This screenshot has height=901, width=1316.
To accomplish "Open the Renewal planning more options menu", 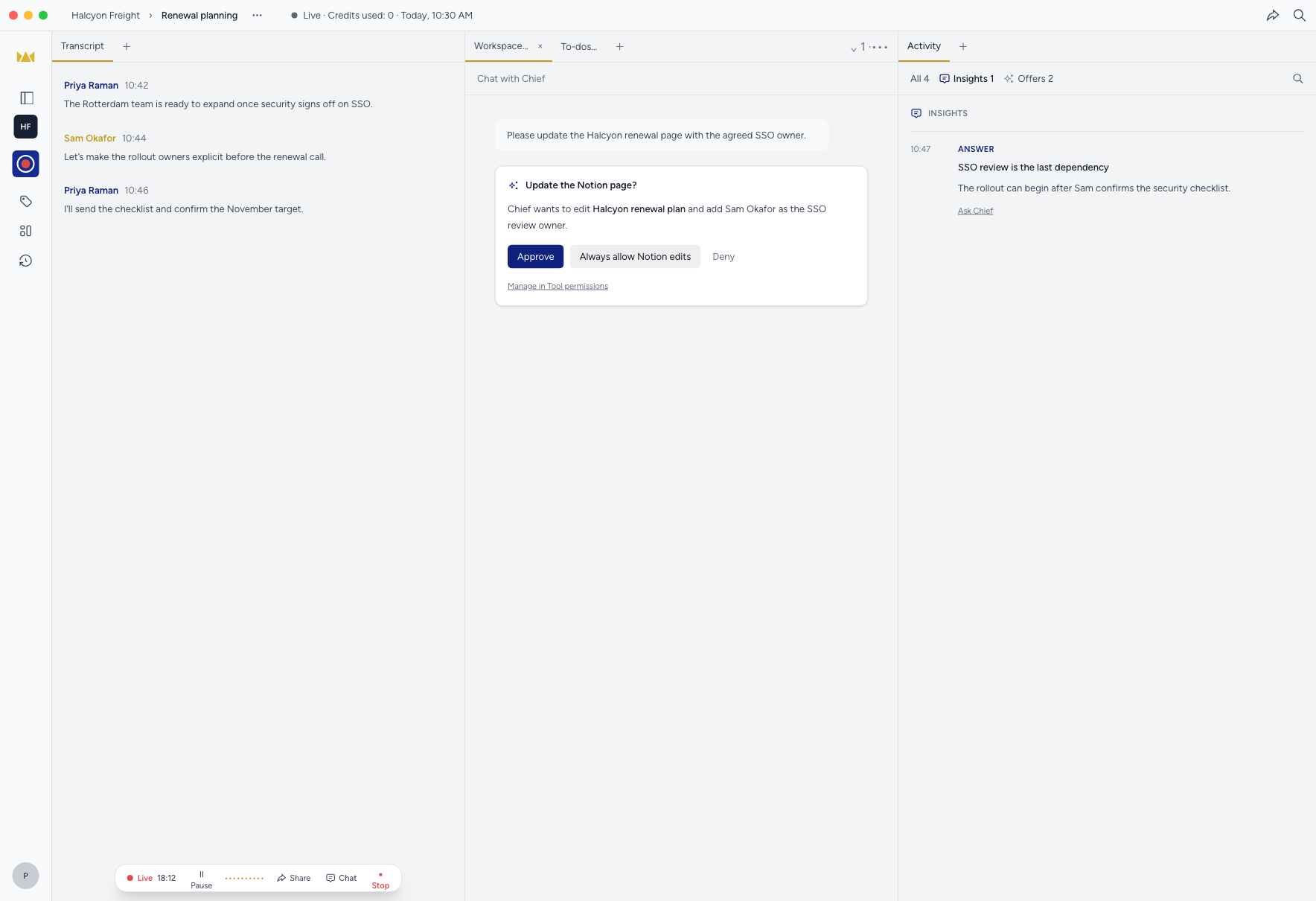I will pos(257,15).
